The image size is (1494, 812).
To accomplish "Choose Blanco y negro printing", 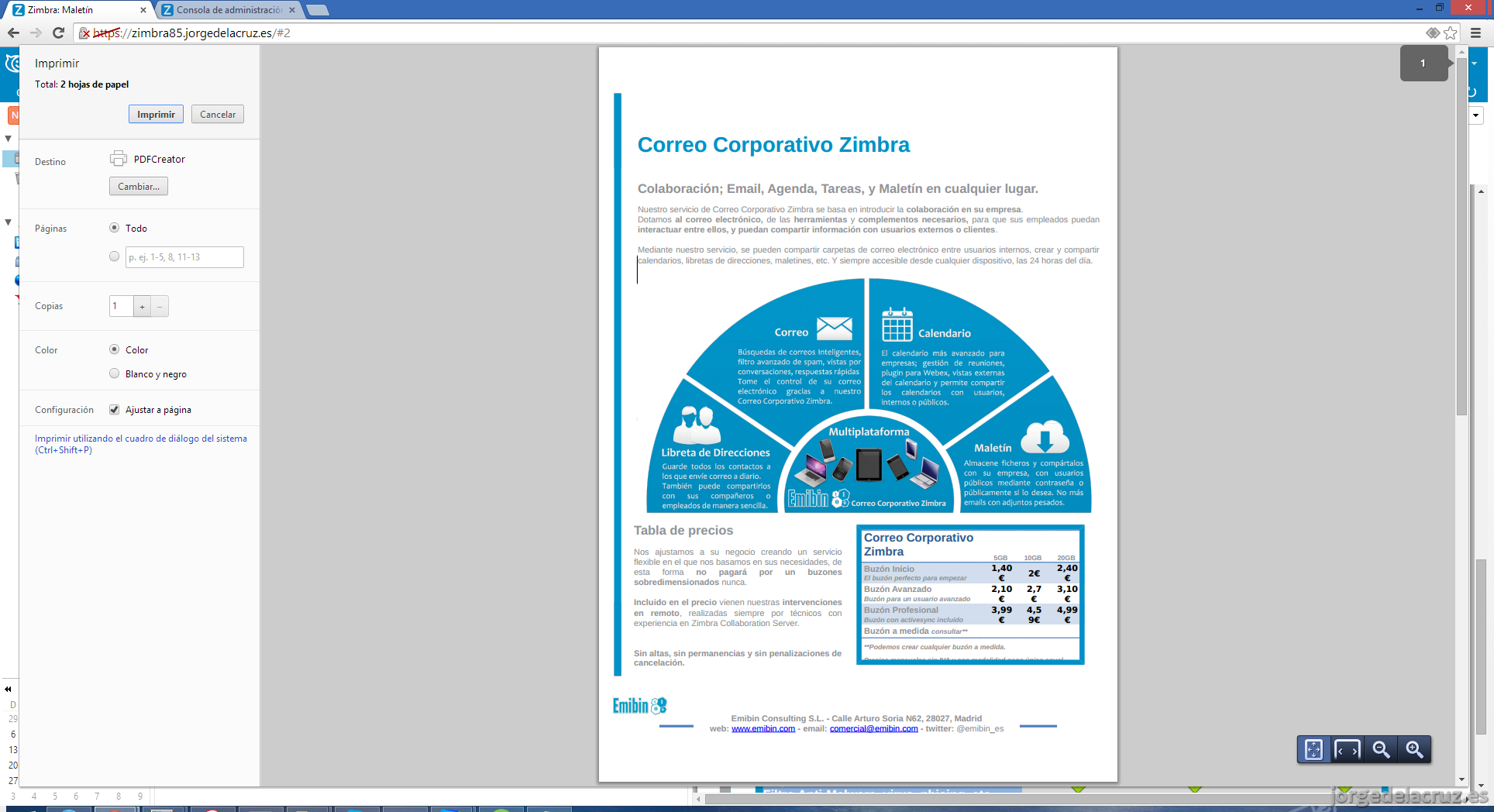I will (x=115, y=373).
